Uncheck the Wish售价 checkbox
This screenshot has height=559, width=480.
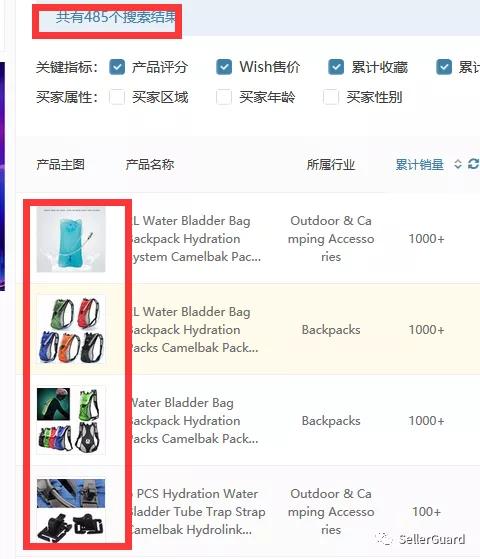[224, 67]
